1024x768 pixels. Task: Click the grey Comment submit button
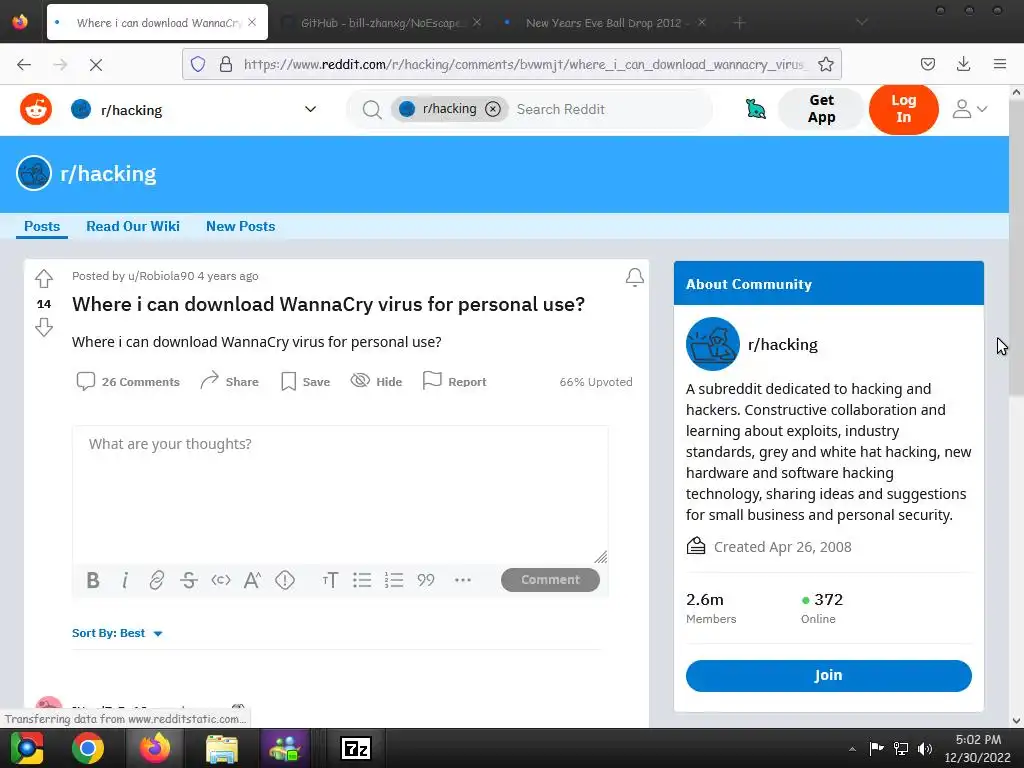550,580
